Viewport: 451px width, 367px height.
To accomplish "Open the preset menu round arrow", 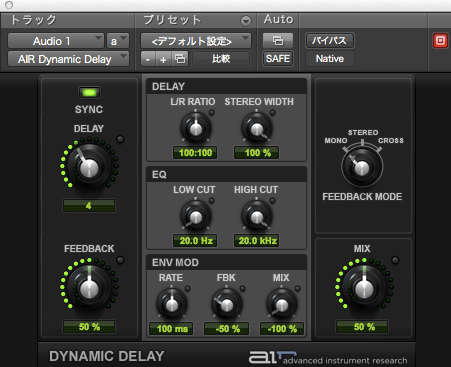I will (246, 21).
